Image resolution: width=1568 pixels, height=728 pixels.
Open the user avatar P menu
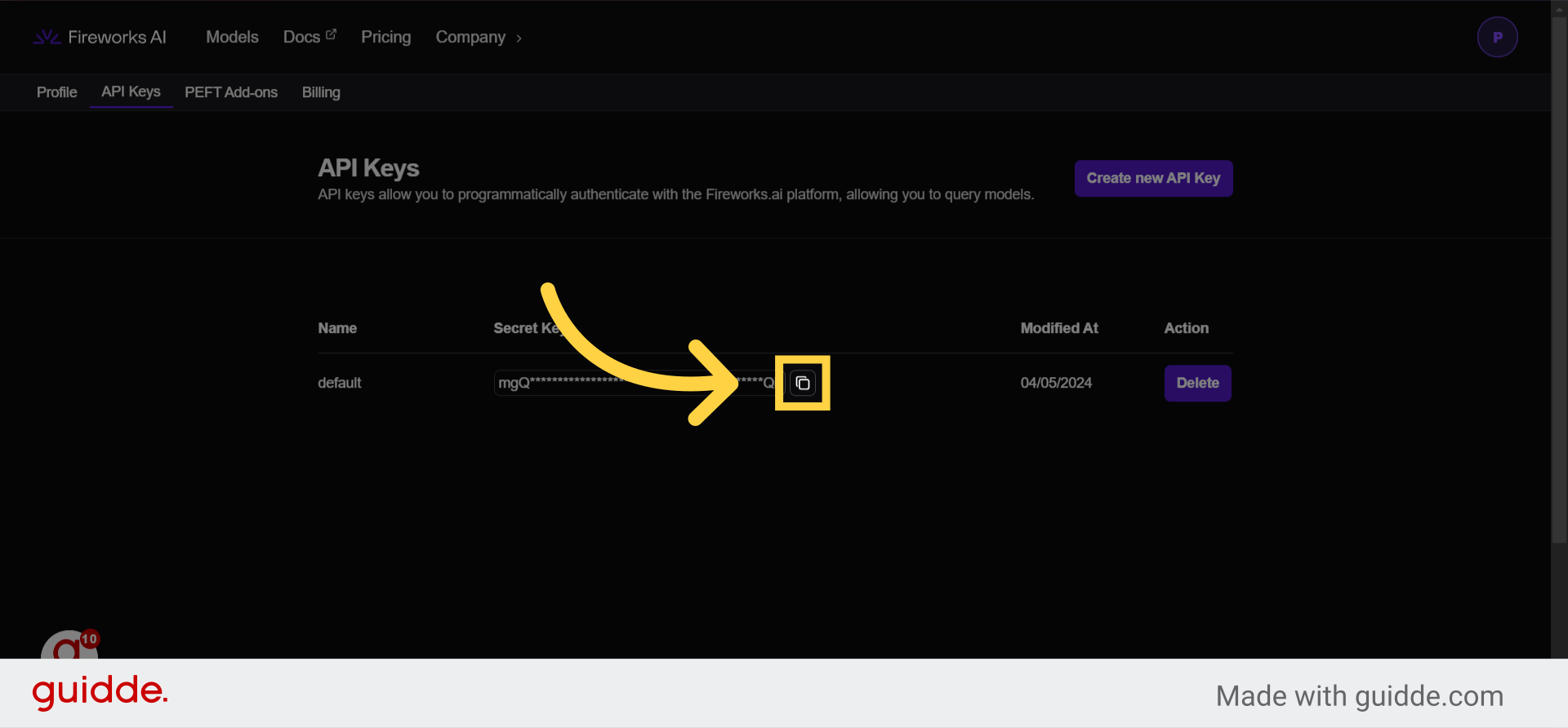[1497, 38]
